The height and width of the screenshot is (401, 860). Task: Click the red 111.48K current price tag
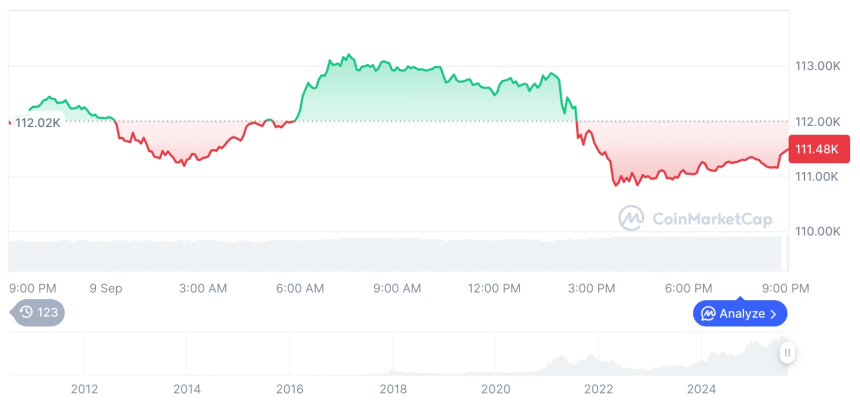point(818,149)
